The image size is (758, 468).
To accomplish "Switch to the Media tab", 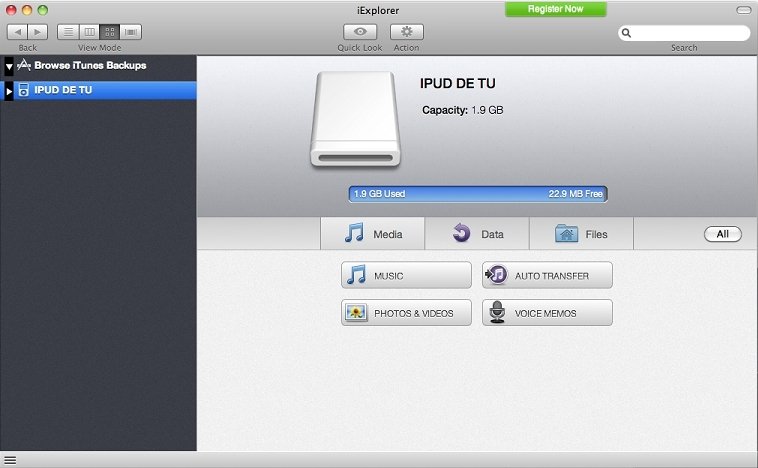I will click(x=372, y=234).
